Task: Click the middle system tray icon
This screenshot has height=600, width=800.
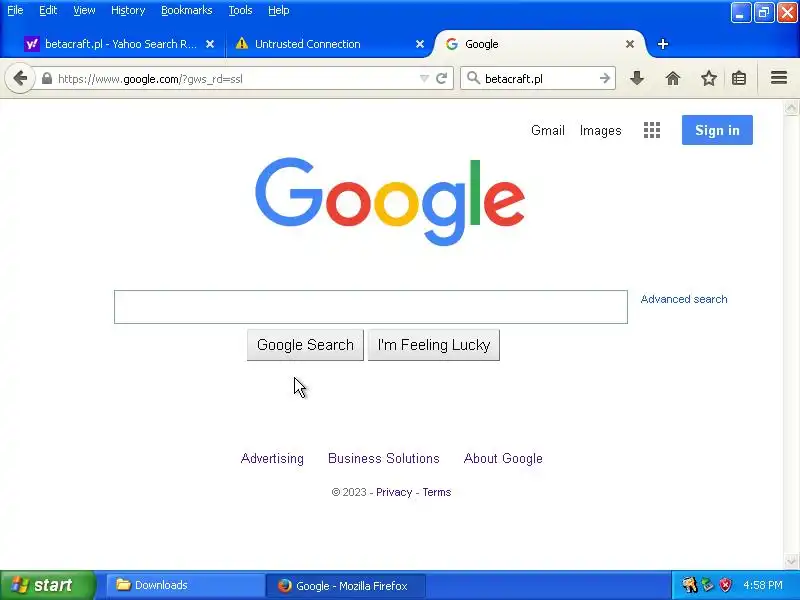Action: [x=707, y=585]
